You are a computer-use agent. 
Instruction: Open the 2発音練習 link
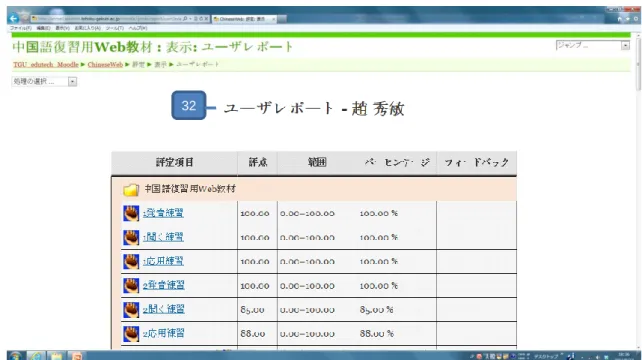(x=163, y=285)
